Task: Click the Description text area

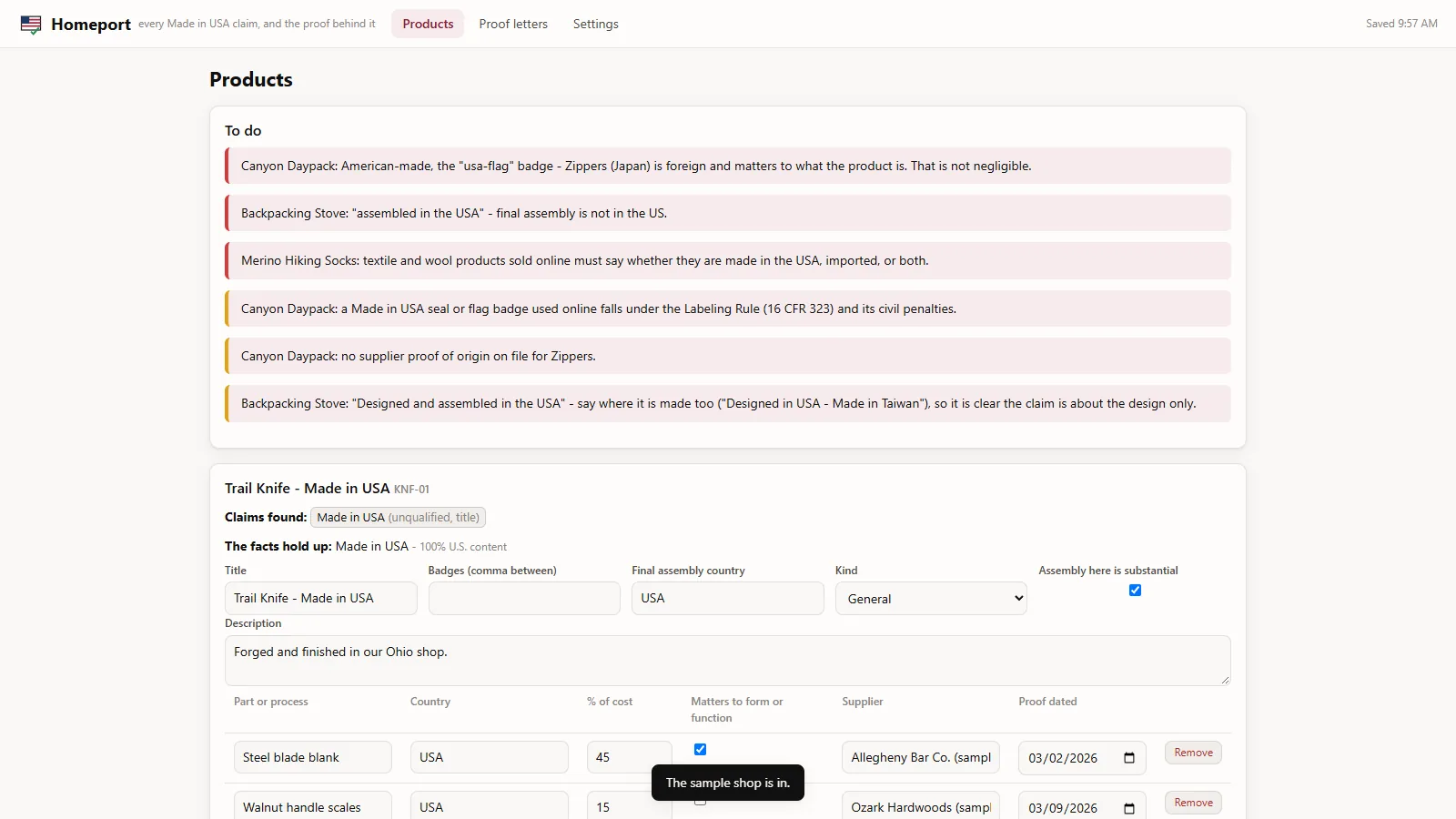Action: tap(728, 661)
